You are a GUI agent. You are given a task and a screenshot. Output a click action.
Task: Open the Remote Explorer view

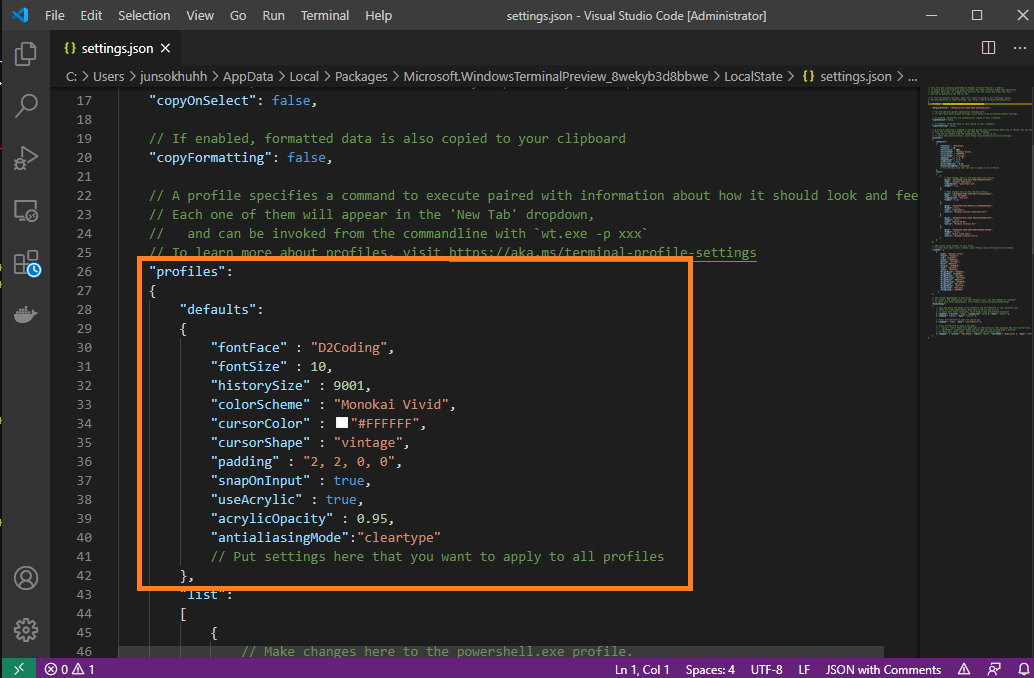click(26, 211)
